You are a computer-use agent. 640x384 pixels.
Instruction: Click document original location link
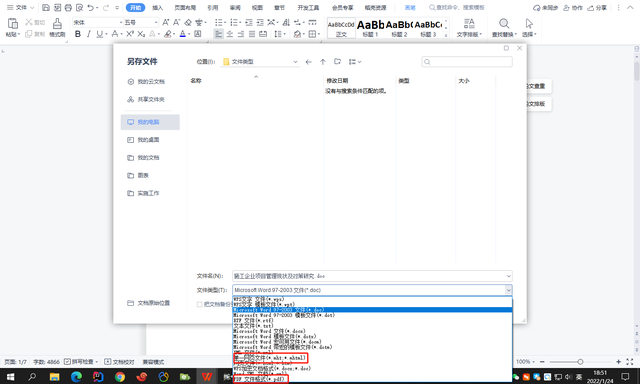(x=149, y=303)
